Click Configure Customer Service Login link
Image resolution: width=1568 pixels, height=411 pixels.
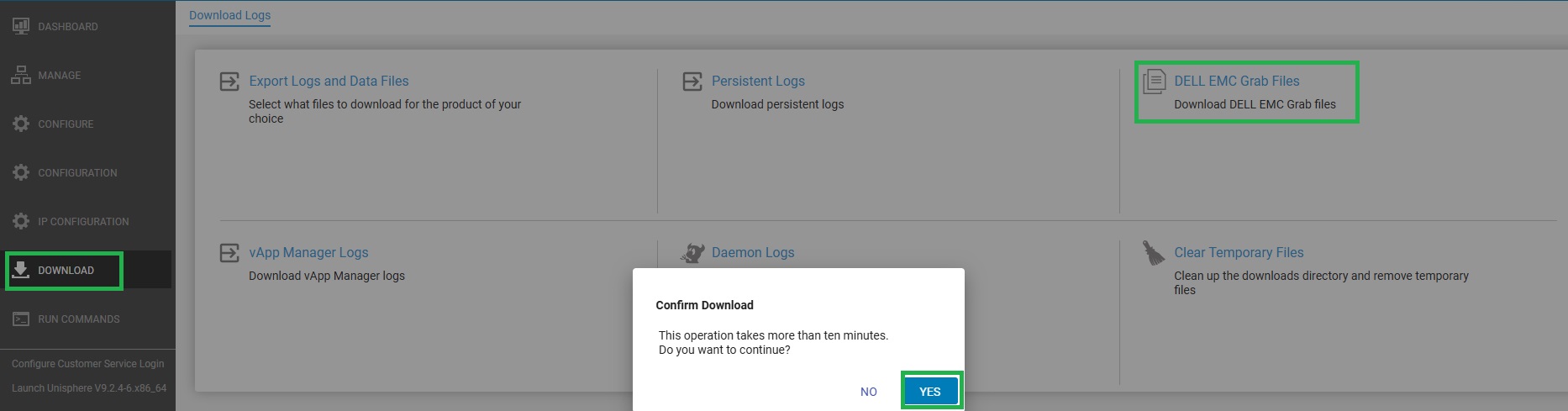[x=88, y=364]
